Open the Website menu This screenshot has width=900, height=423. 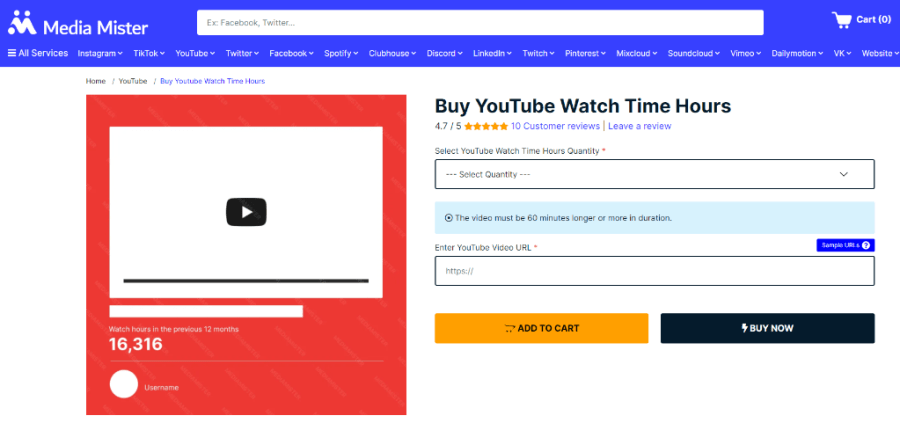879,53
